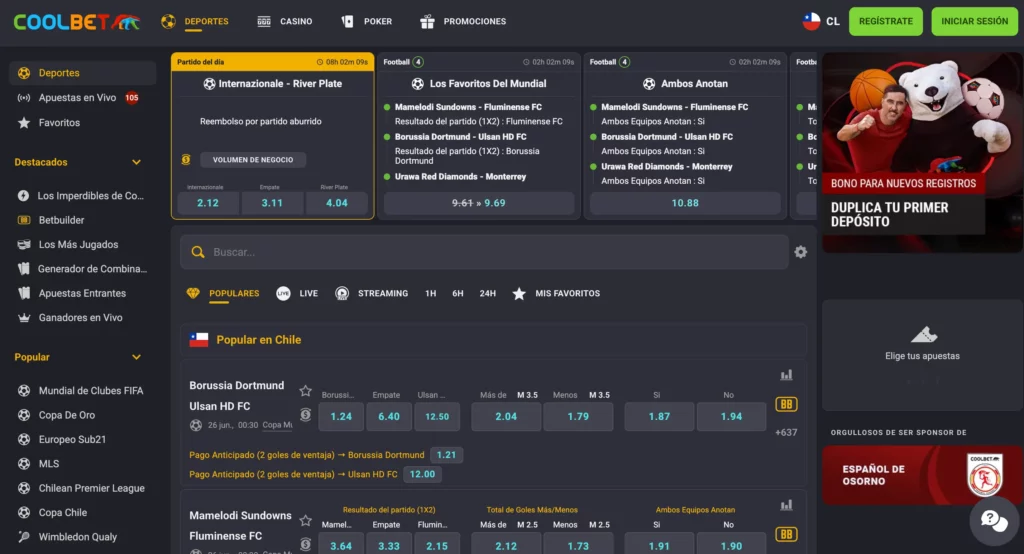Open Betbuilder BB for Borussia Dortmund match
Image resolution: width=1024 pixels, height=554 pixels.
pyautogui.click(x=786, y=404)
